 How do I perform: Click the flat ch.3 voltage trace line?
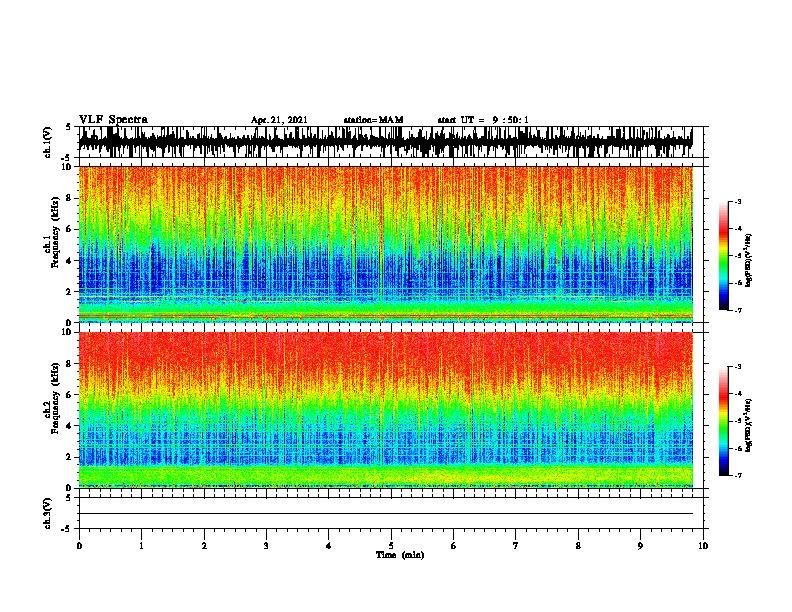tap(385, 514)
